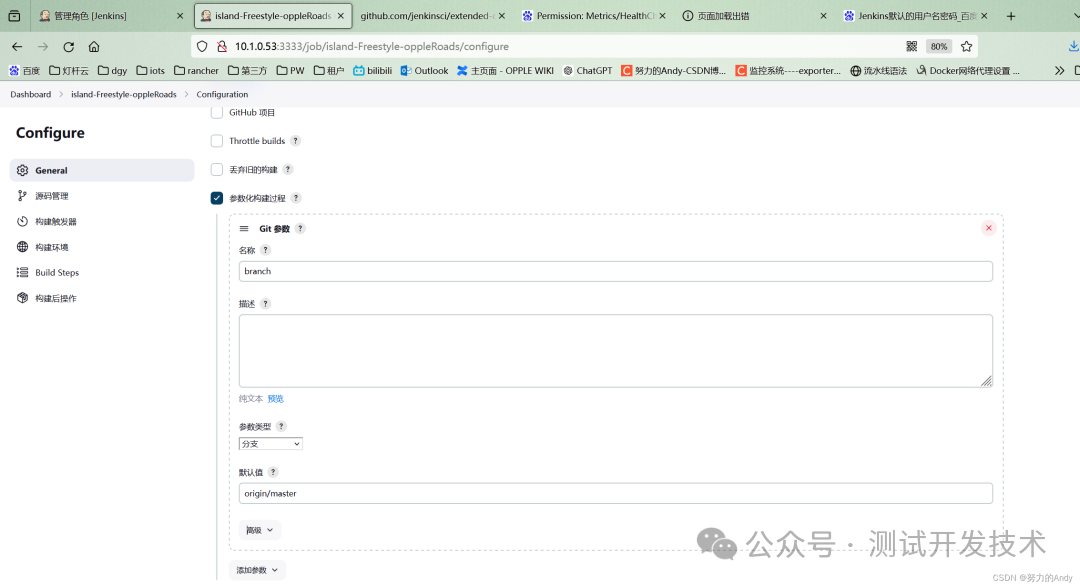
Task: Click inside the 描述 text area
Action: (x=616, y=351)
